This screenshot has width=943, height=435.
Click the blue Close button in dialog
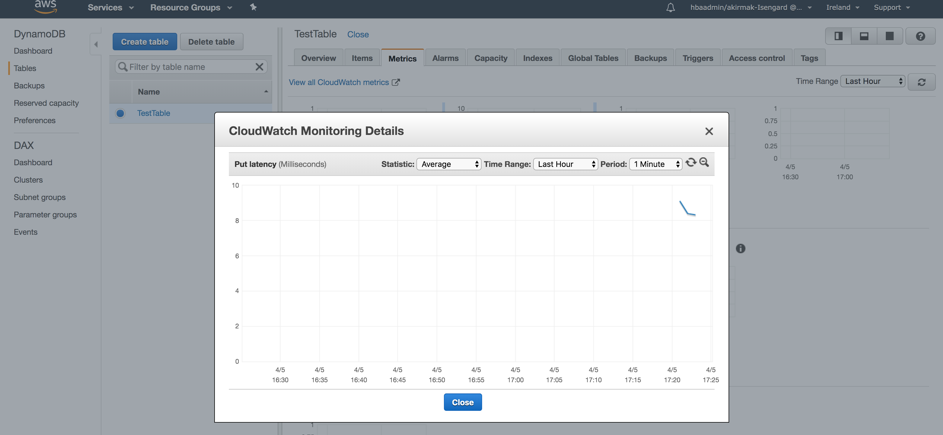(462, 403)
